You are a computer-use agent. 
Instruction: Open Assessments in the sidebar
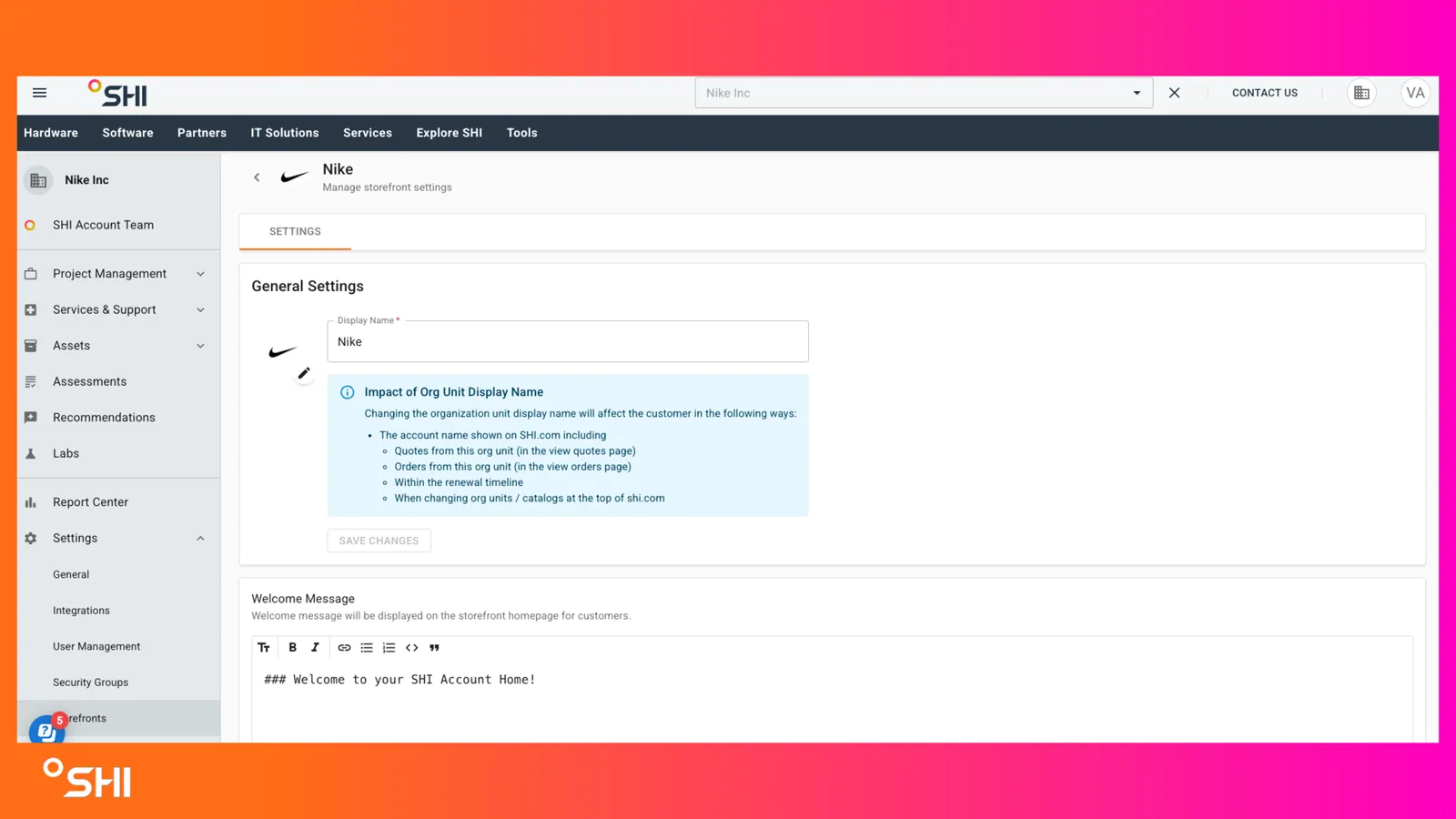(x=89, y=381)
